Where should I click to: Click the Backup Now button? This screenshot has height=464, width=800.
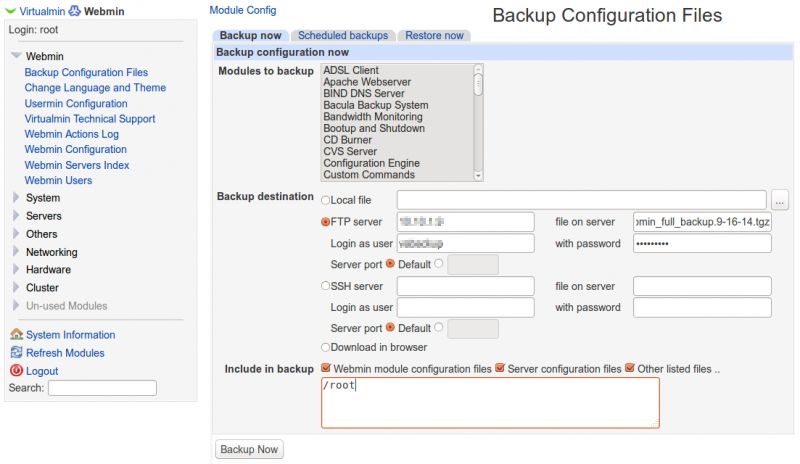(x=249, y=449)
